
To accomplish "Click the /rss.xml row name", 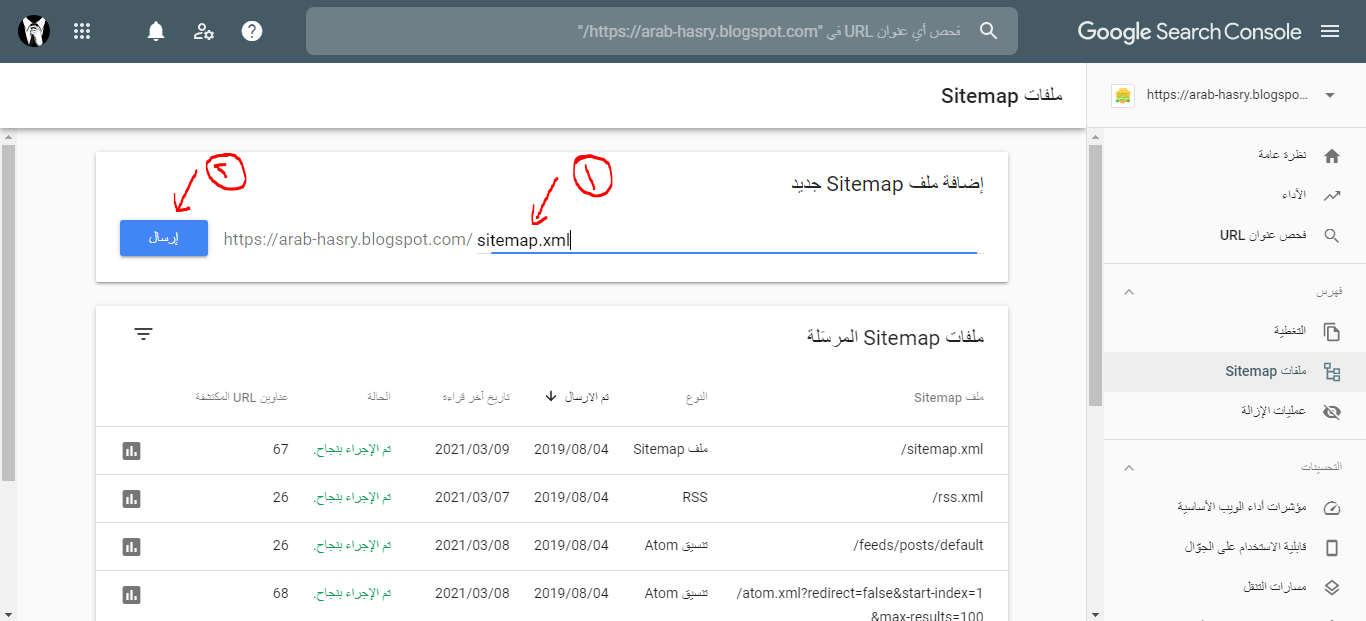I will coord(958,498).
